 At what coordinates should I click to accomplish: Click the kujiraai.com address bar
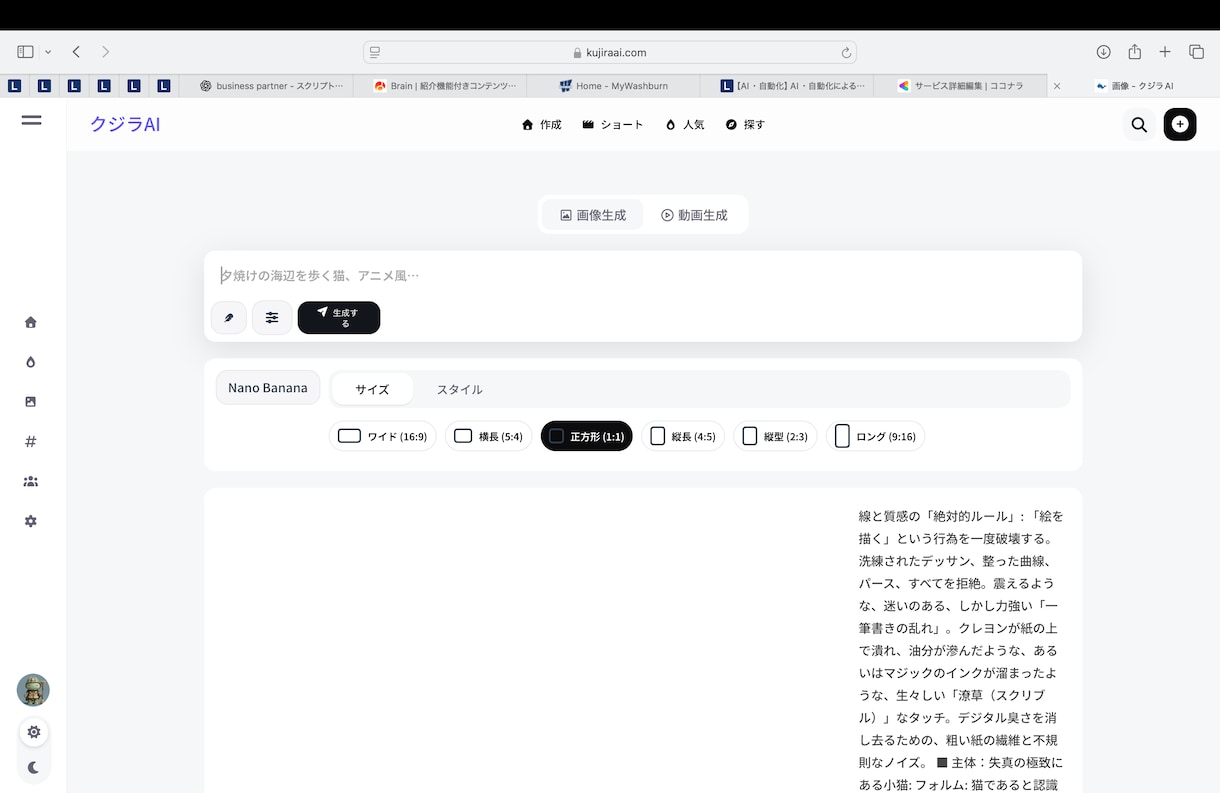(x=609, y=52)
